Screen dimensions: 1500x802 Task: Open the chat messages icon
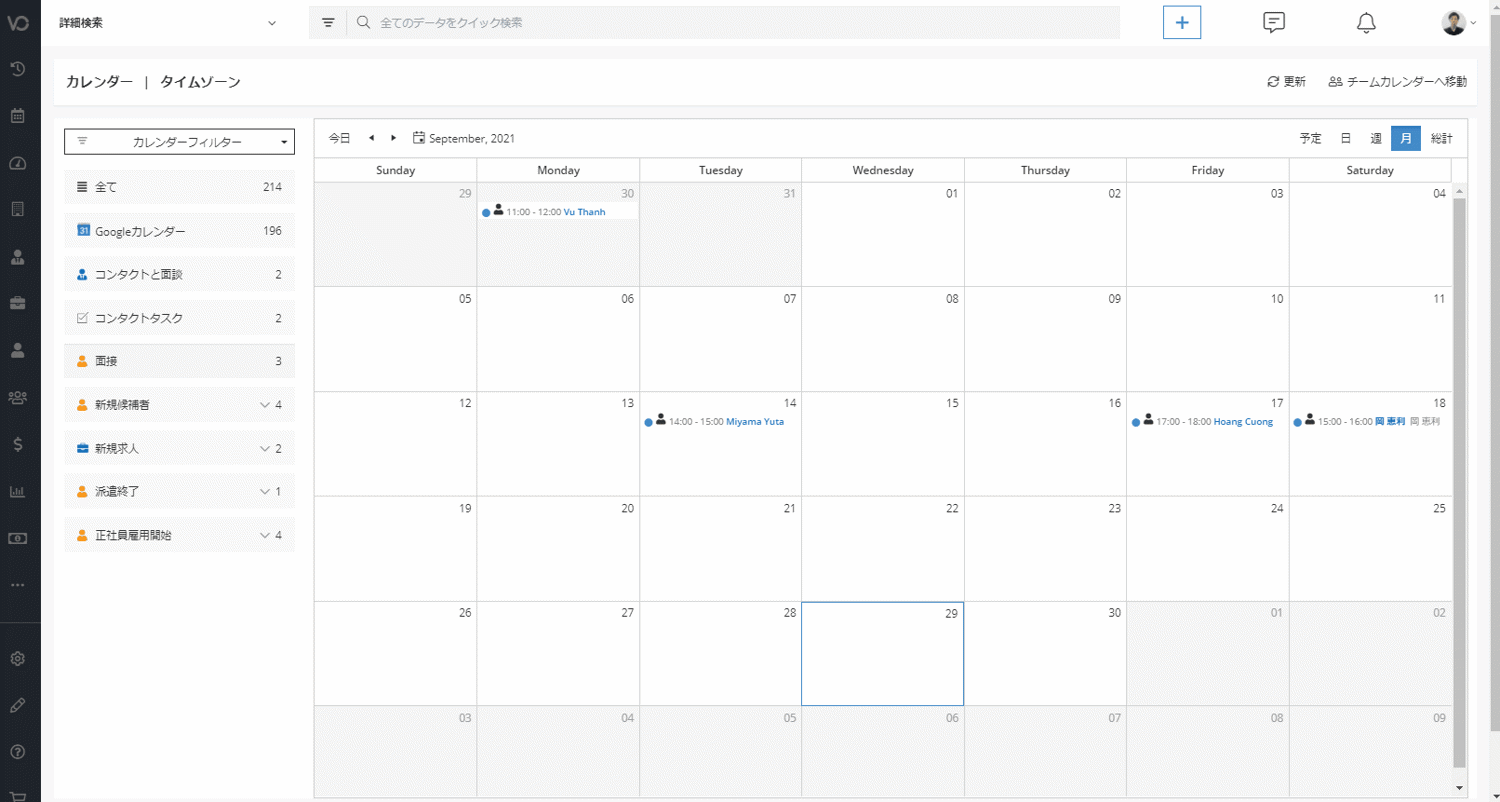click(1273, 22)
